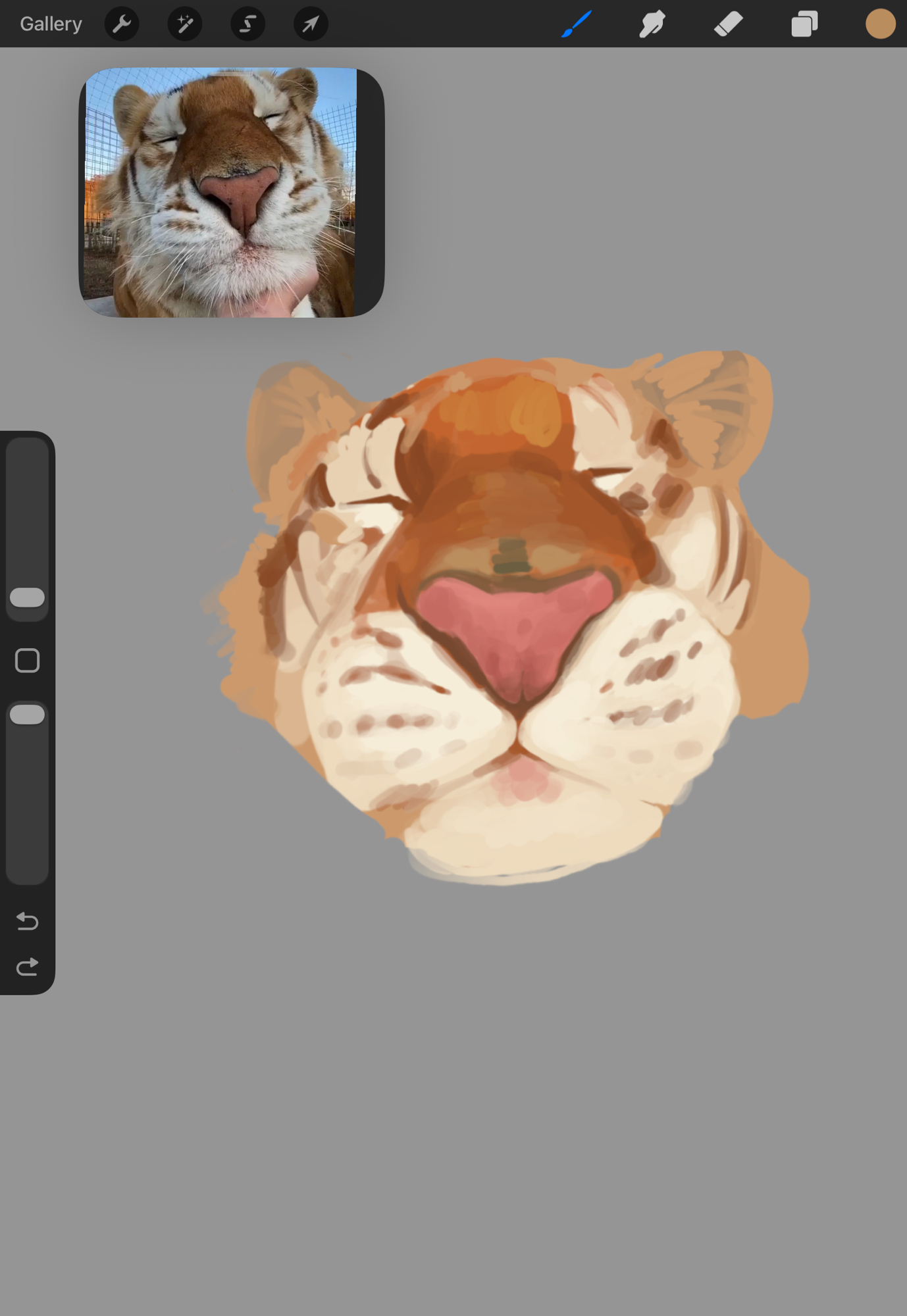This screenshot has width=907, height=1316.
Task: Redo the last undone stroke
Action: coord(28,967)
